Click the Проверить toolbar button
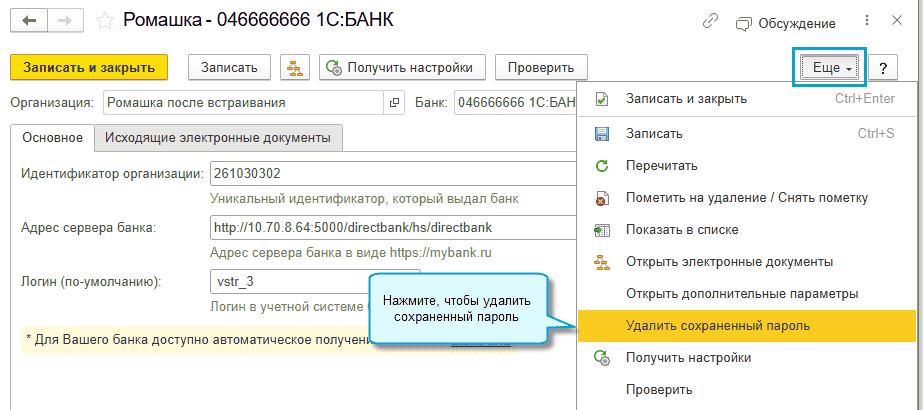Screen dimensions: 923x410 541,67
